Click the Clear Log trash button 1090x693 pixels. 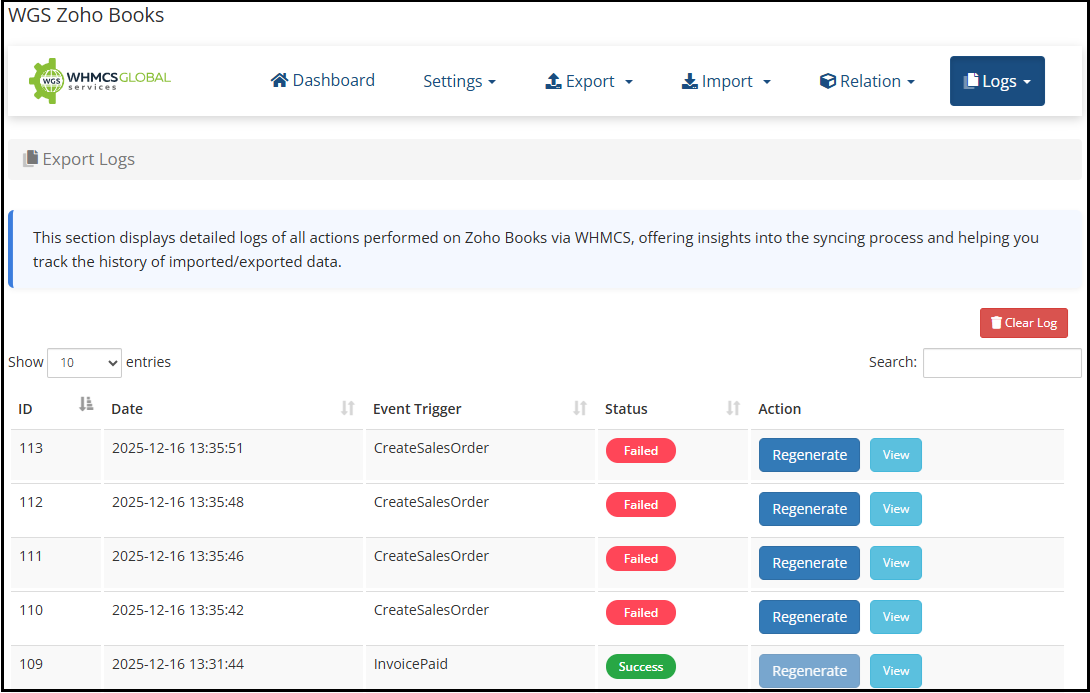click(x=1024, y=323)
